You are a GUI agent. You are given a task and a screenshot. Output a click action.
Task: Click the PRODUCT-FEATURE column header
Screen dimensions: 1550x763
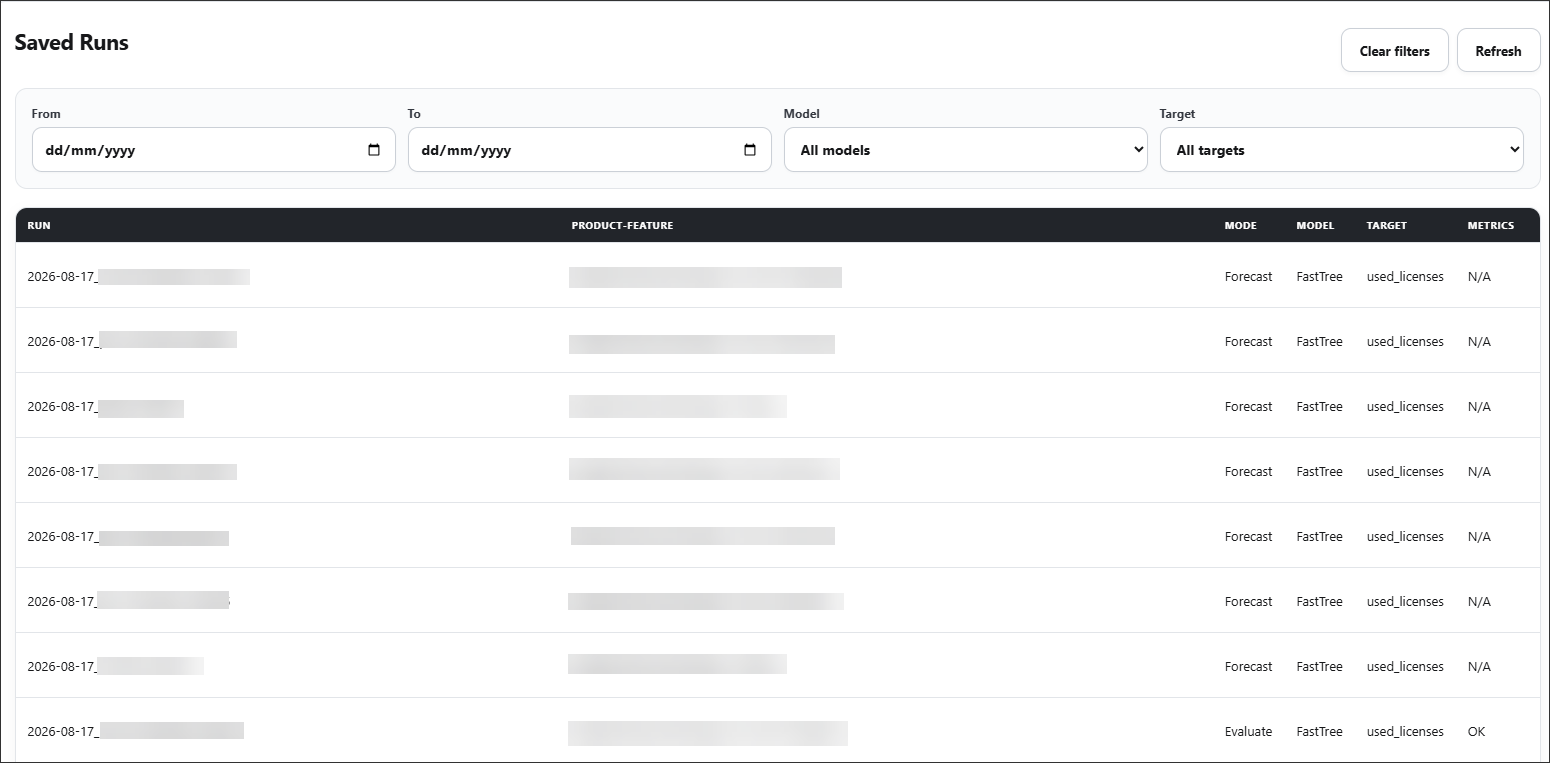point(622,226)
